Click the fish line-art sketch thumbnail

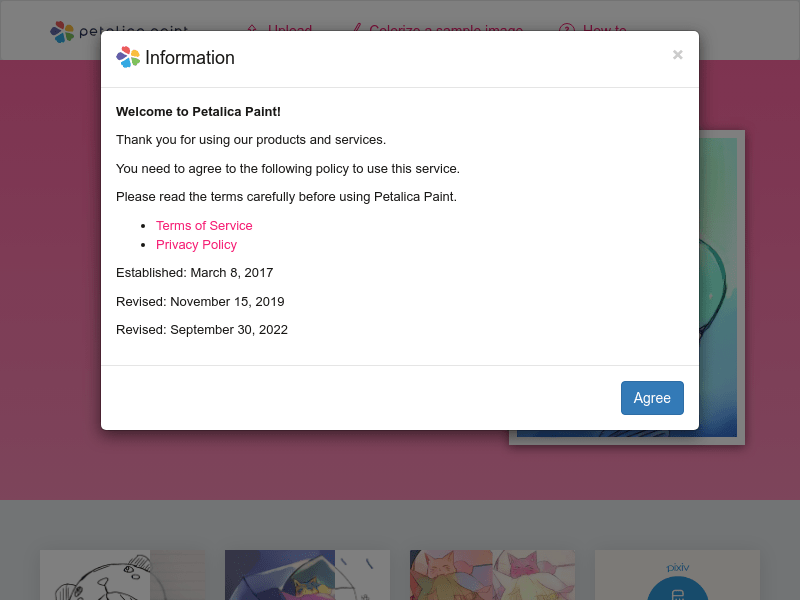point(122,575)
